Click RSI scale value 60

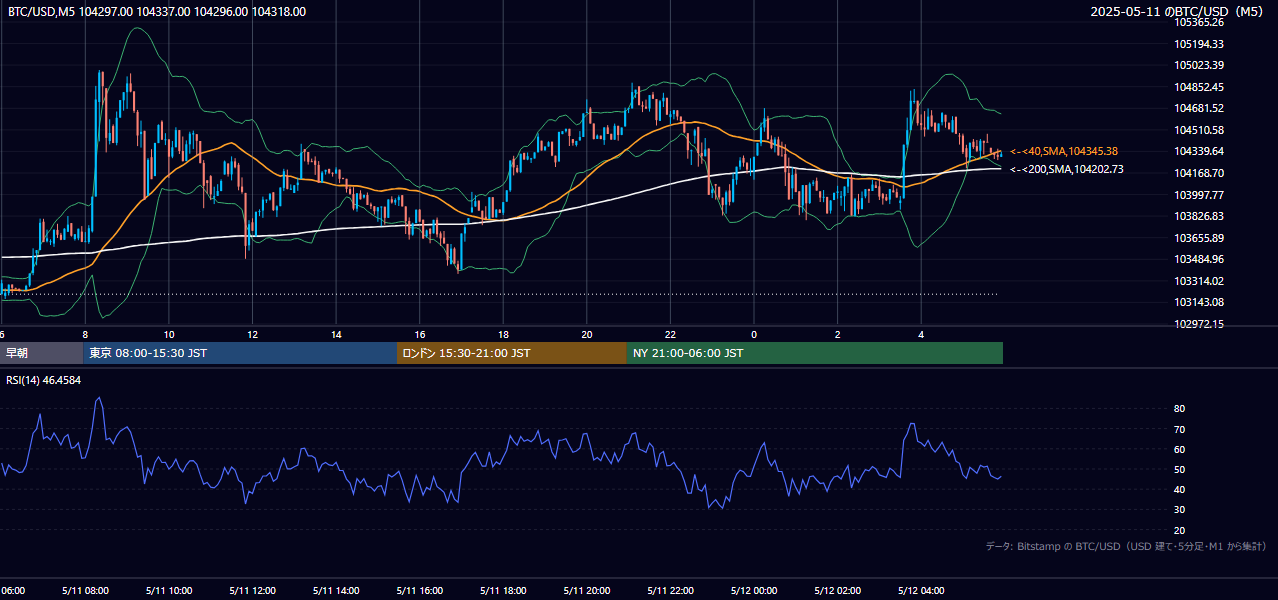(x=1179, y=449)
